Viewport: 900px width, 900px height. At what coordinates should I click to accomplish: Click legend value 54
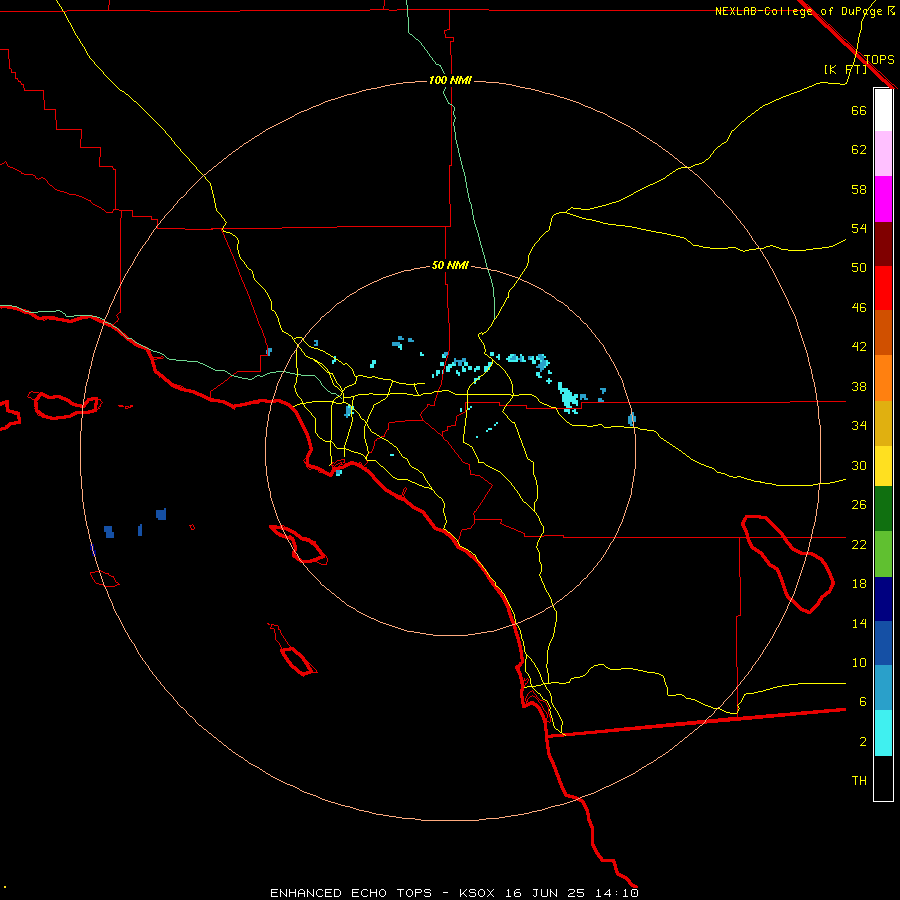coord(859,228)
